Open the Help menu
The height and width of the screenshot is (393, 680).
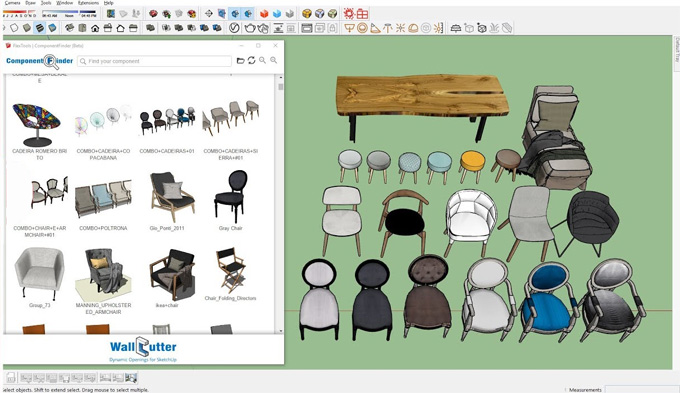tap(108, 3)
